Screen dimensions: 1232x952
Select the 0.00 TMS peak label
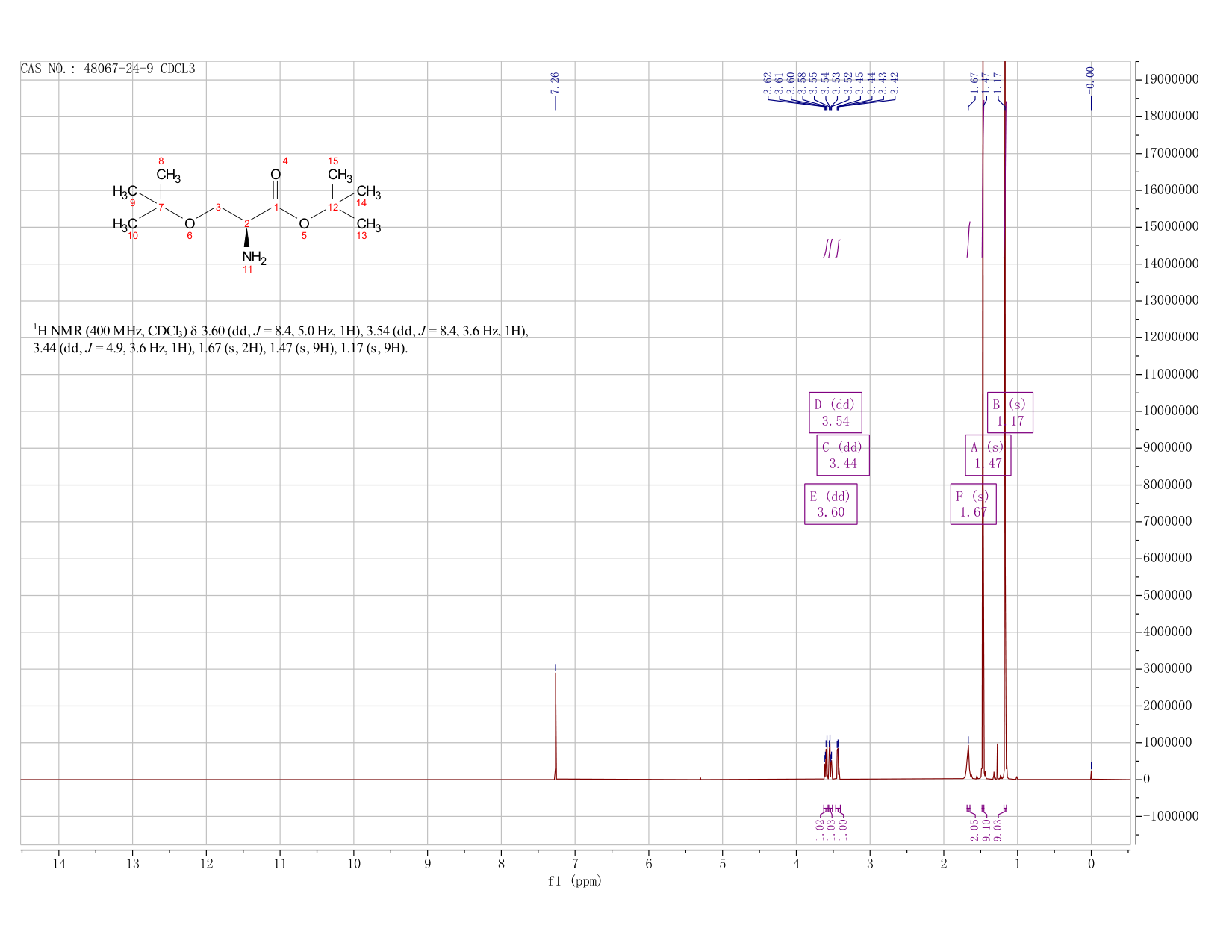[x=1091, y=76]
